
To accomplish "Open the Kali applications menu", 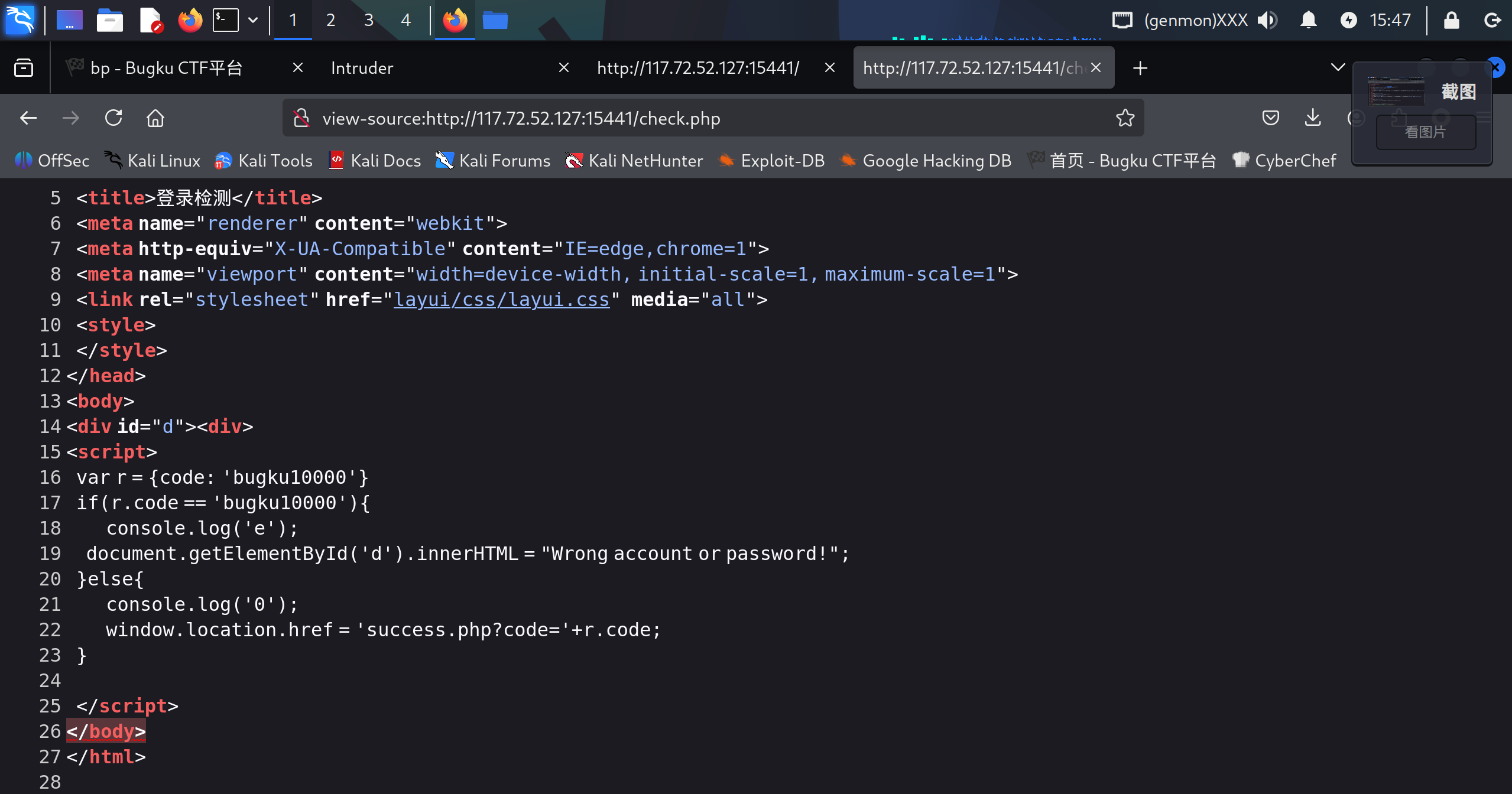I will point(20,20).
